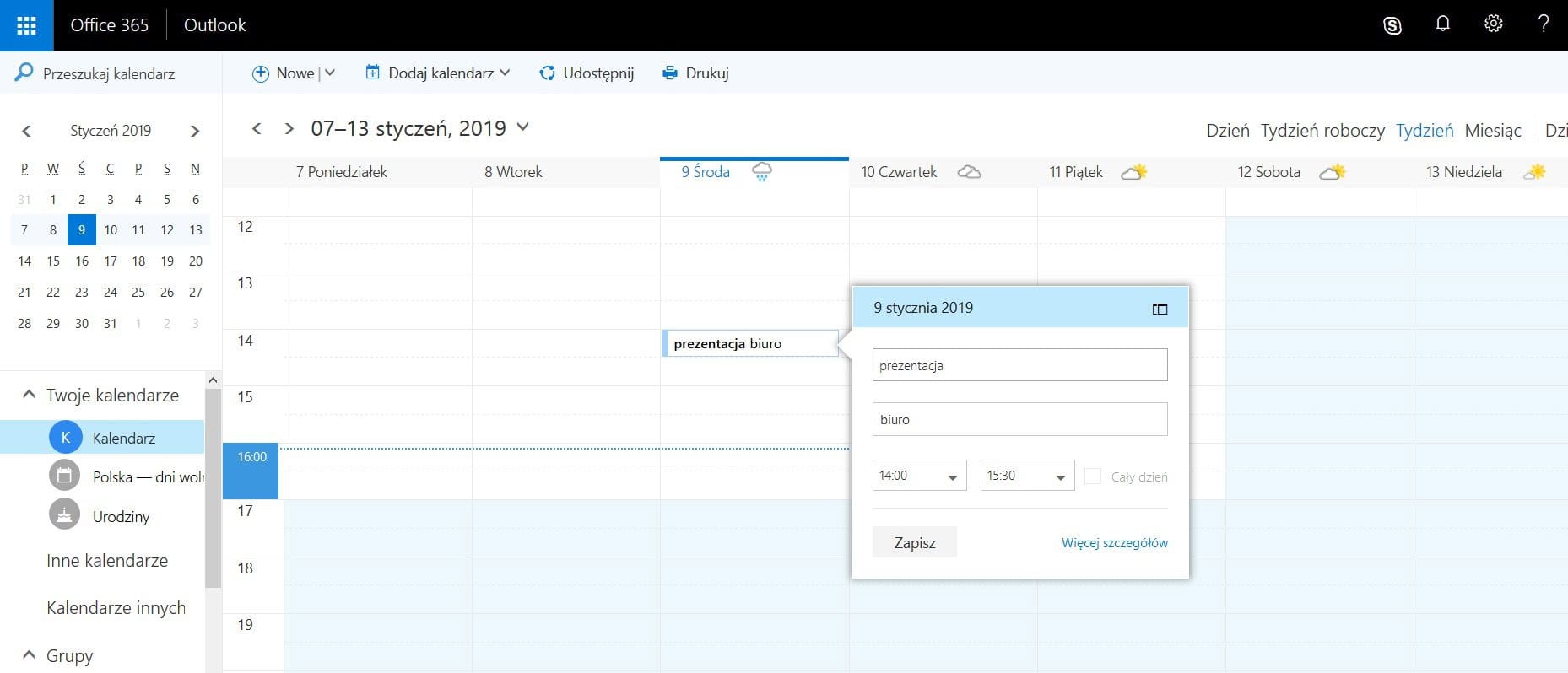Switch to Miesiąc view
1568x673 pixels.
(x=1493, y=131)
